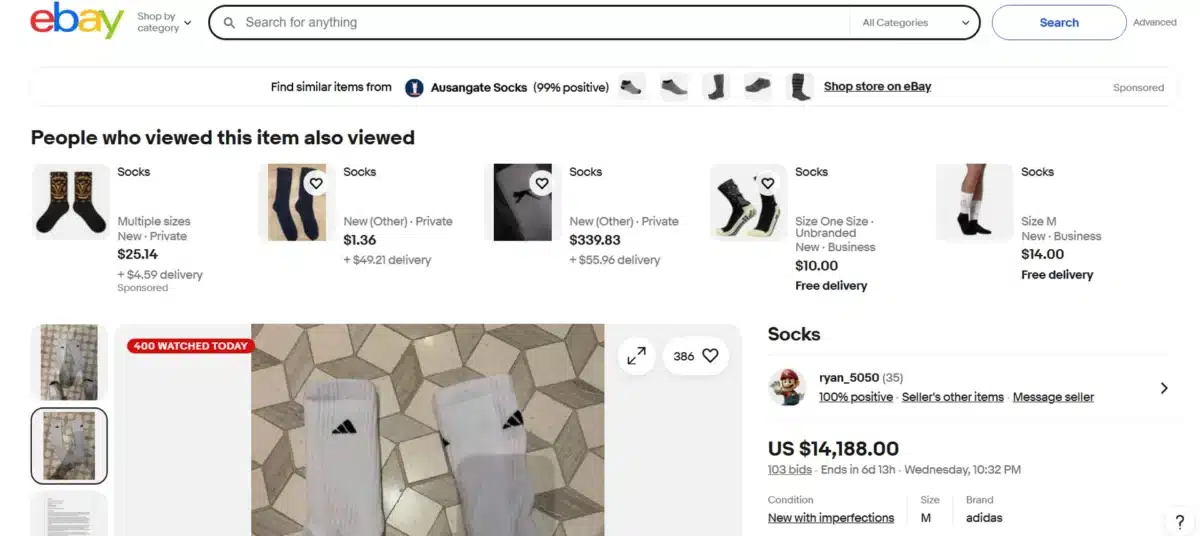The width and height of the screenshot is (1200, 536).
Task: Save the $1.36 socks to watchlist
Action: pyautogui.click(x=316, y=183)
